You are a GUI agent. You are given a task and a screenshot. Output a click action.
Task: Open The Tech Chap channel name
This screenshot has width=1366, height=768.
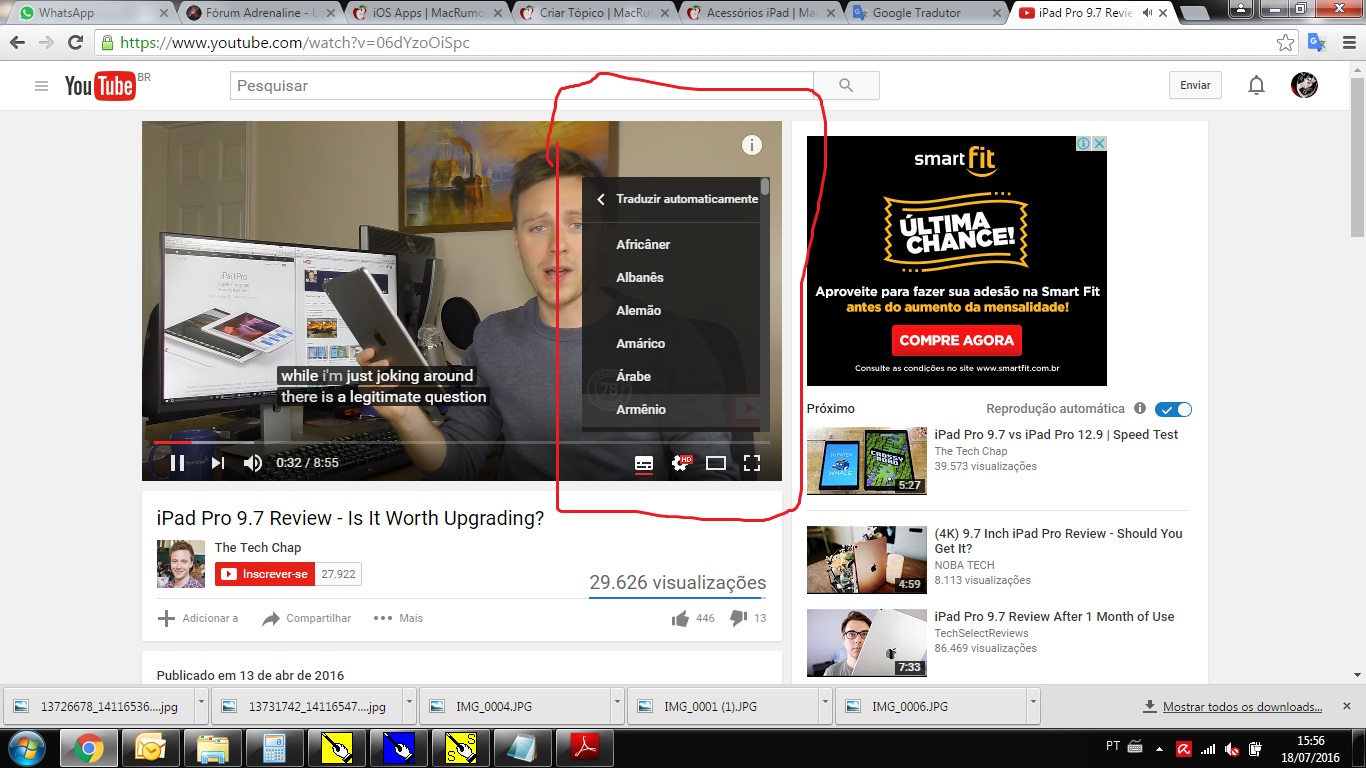click(x=258, y=547)
